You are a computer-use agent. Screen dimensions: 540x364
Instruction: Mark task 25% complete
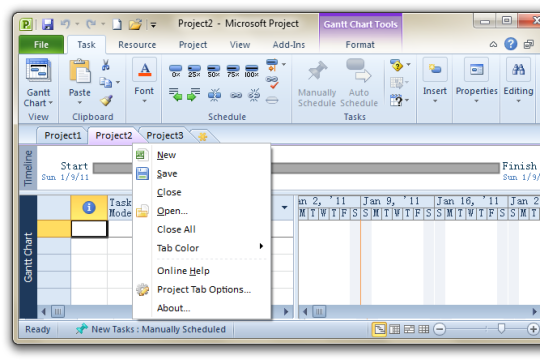pyautogui.click(x=194, y=71)
